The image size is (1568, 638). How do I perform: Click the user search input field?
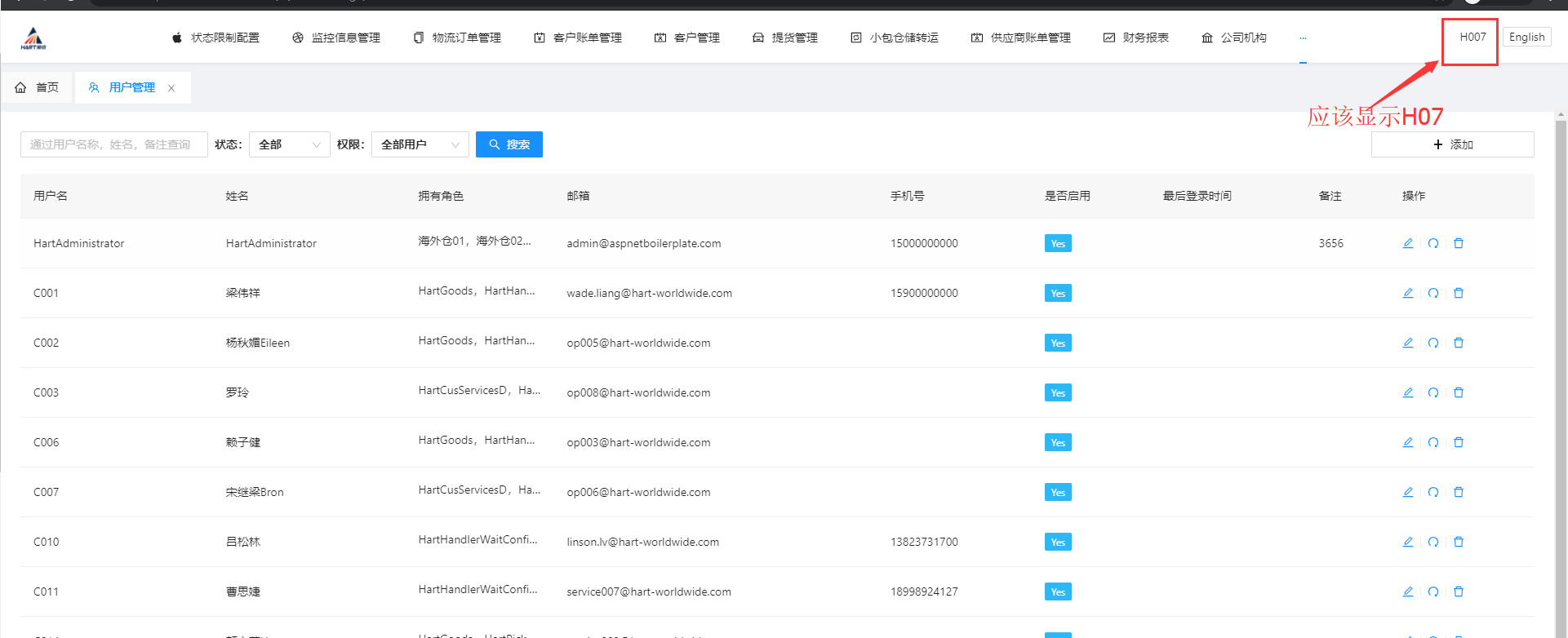click(x=114, y=144)
